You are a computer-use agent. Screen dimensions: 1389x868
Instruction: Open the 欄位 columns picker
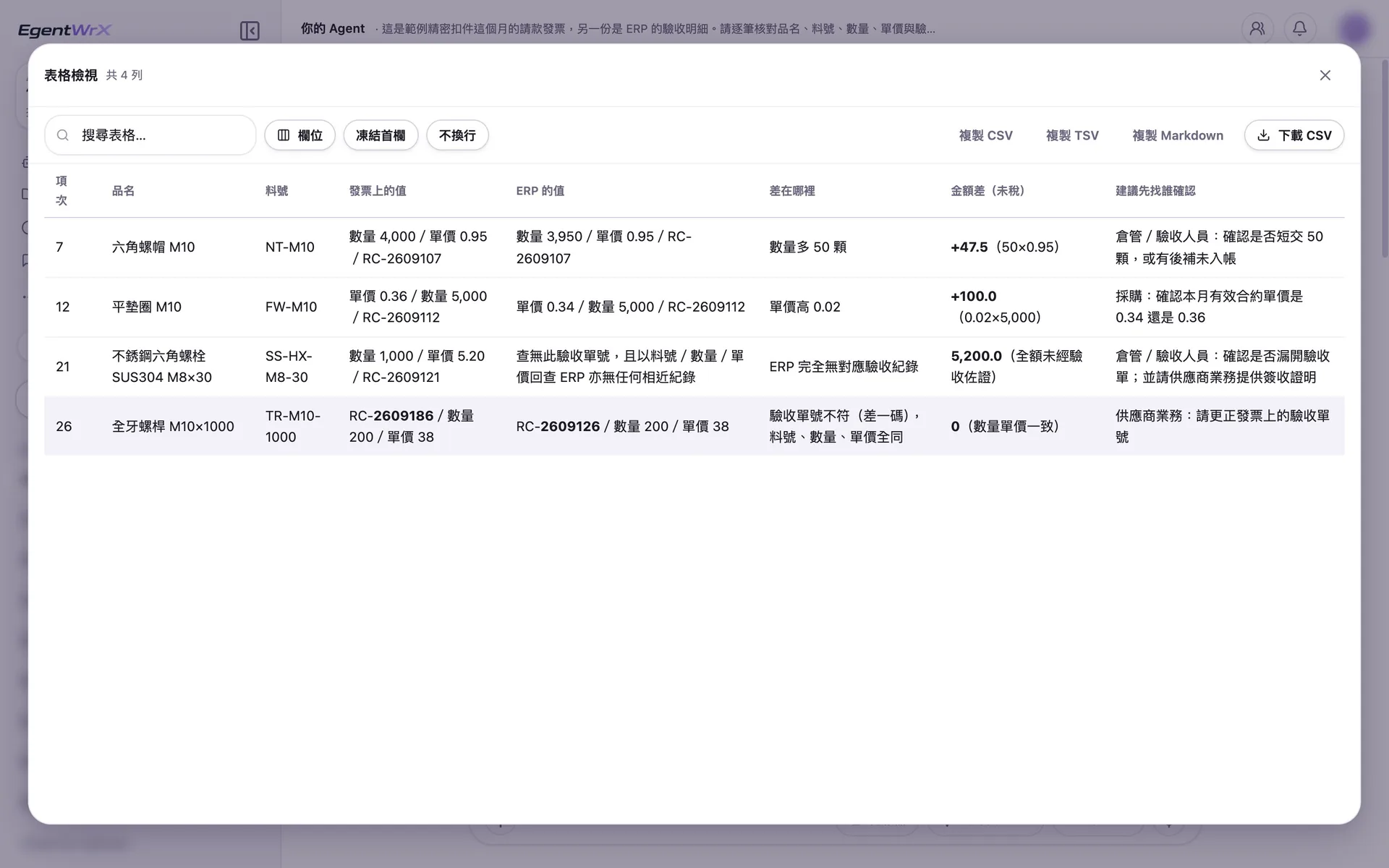point(300,135)
